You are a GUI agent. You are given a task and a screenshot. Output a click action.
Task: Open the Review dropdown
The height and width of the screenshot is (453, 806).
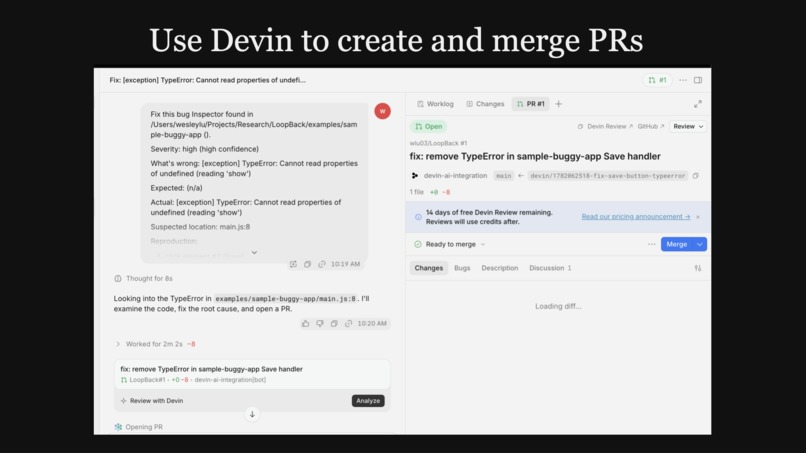click(x=688, y=126)
